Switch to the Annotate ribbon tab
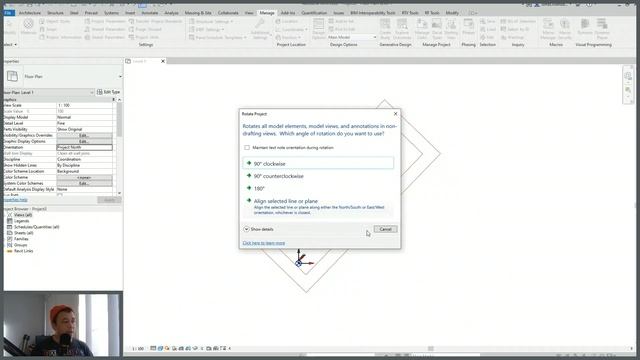Viewport: 640px width, 360px height. (x=149, y=13)
